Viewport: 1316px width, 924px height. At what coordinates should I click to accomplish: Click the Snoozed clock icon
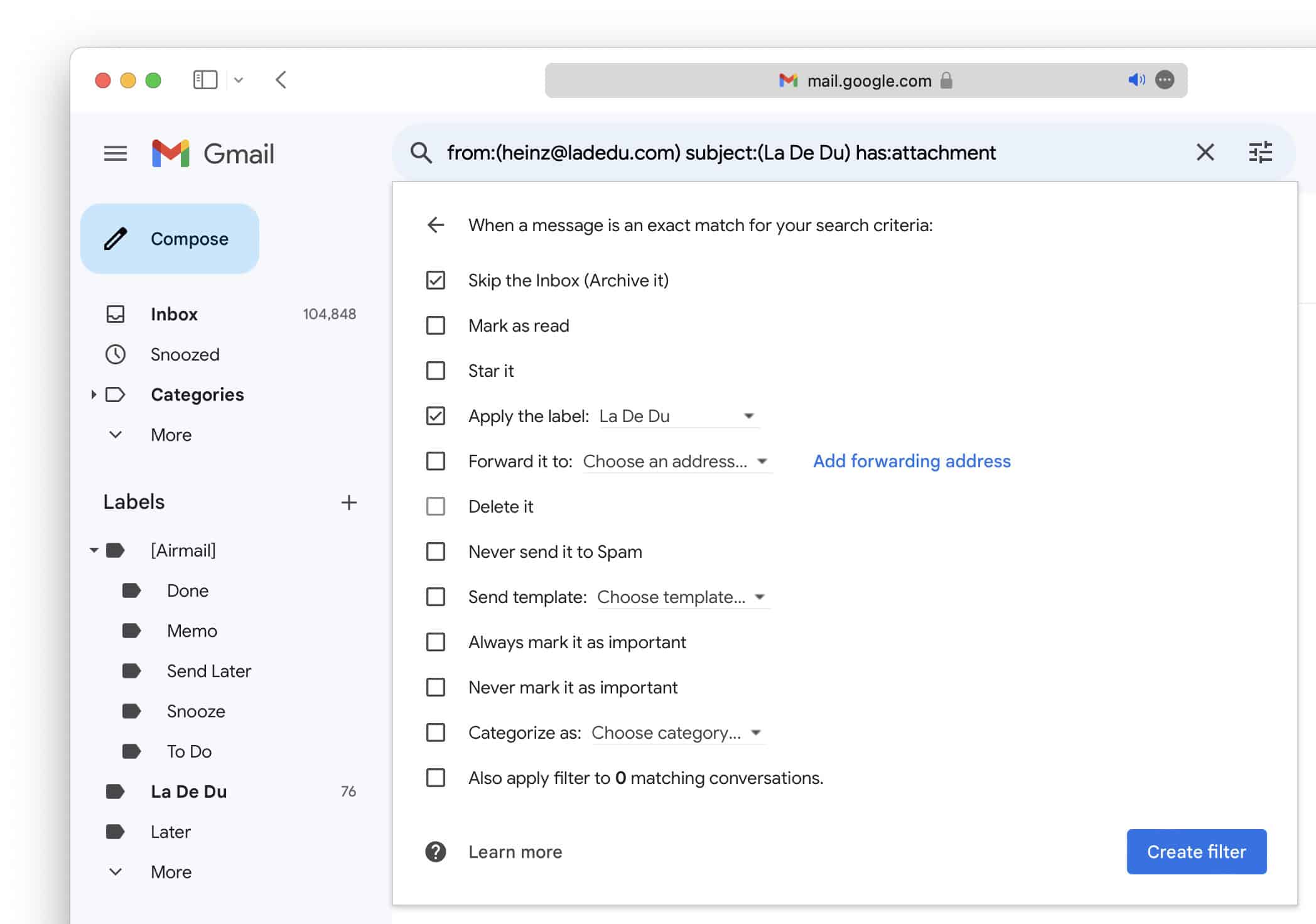116,354
